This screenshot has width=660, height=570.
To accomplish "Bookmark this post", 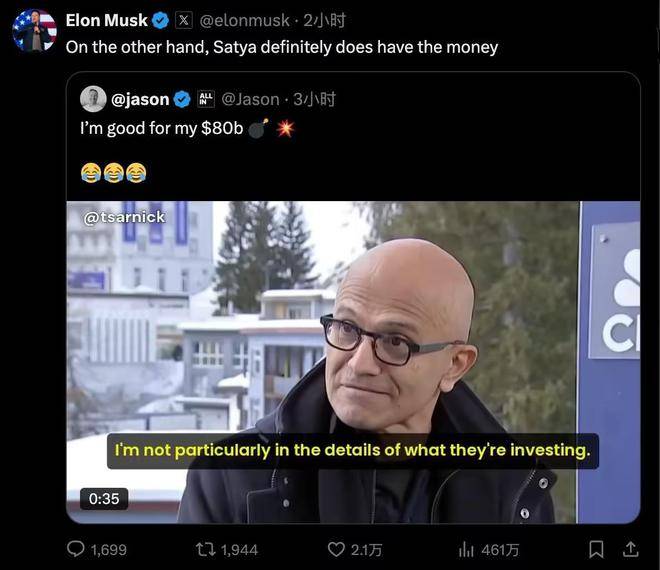I will tap(596, 548).
